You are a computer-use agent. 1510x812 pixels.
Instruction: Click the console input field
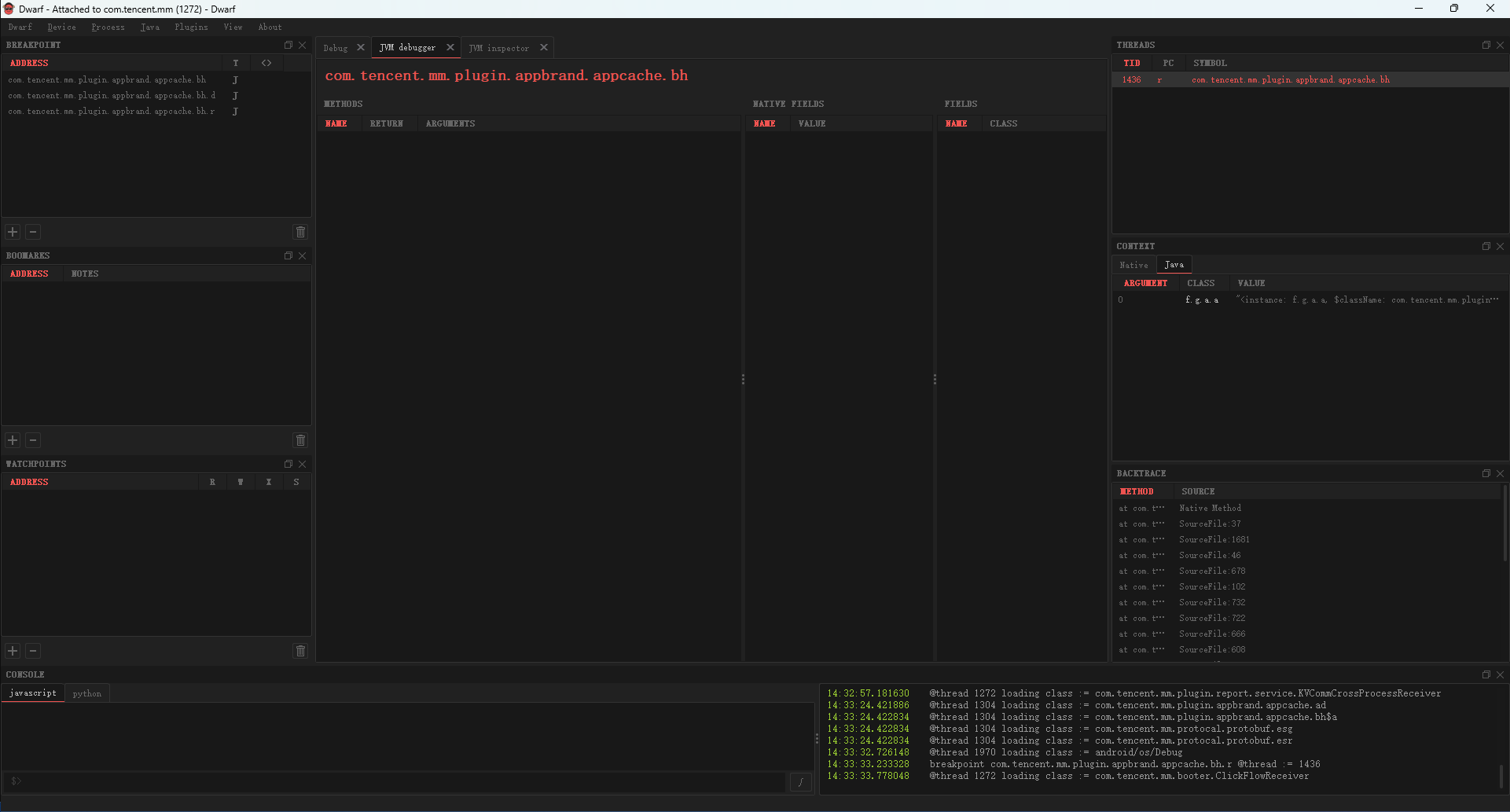point(393,782)
